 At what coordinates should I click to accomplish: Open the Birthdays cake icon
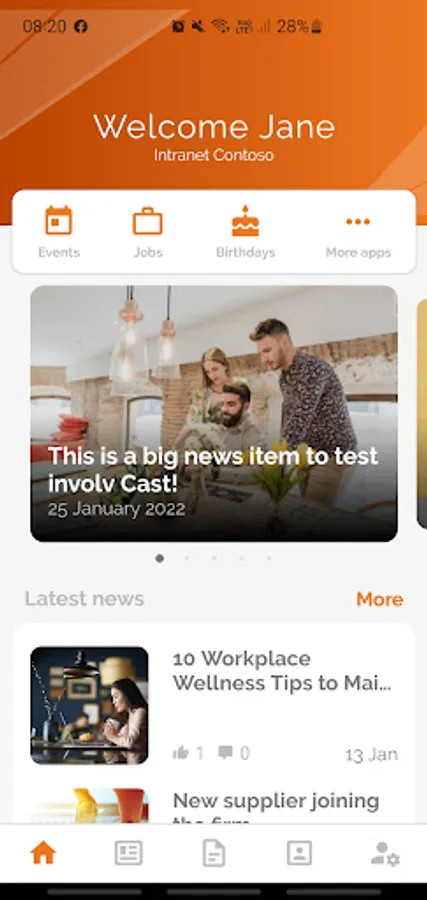[245, 221]
